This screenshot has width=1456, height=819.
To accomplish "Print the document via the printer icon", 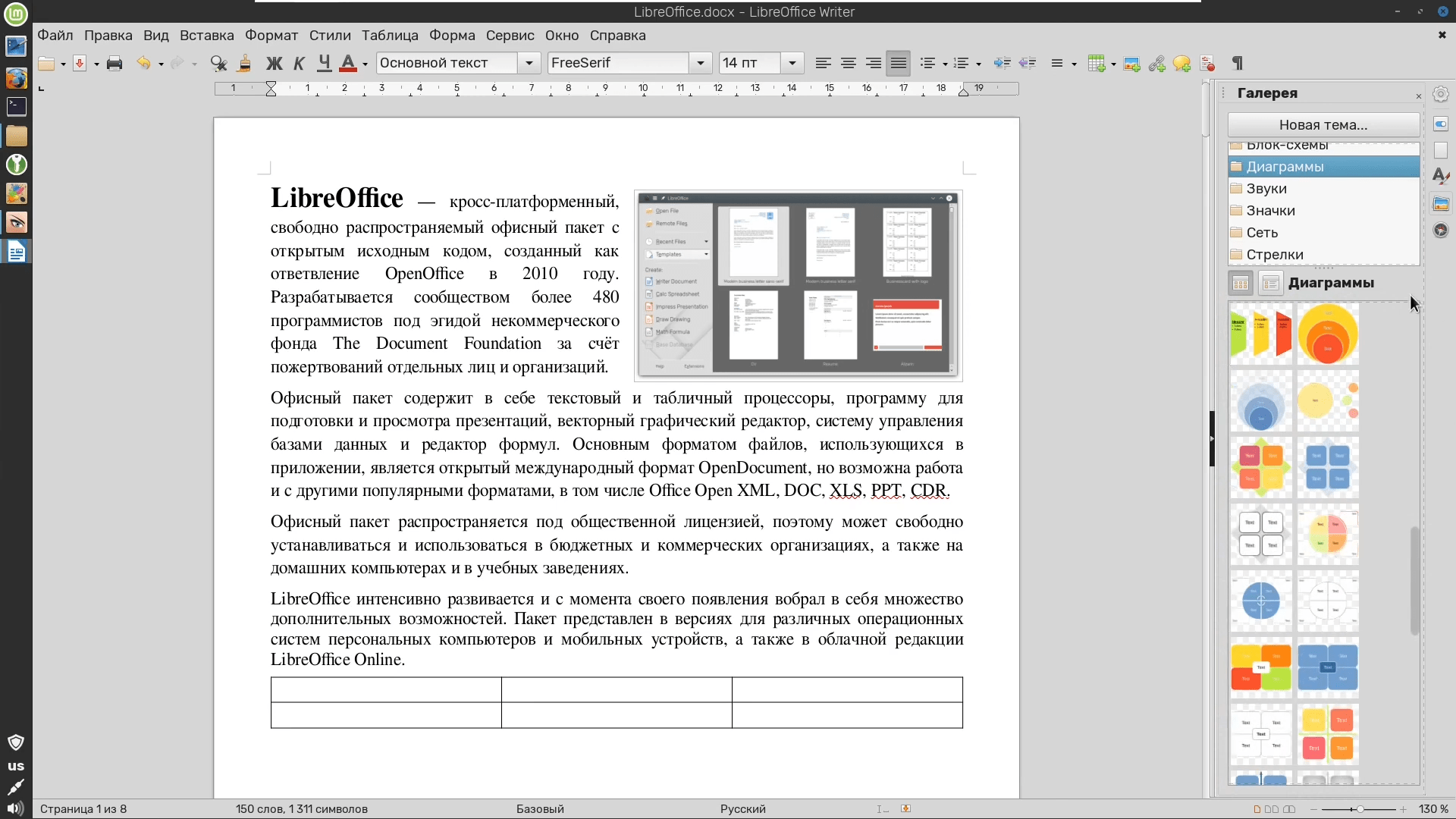I will (x=115, y=64).
